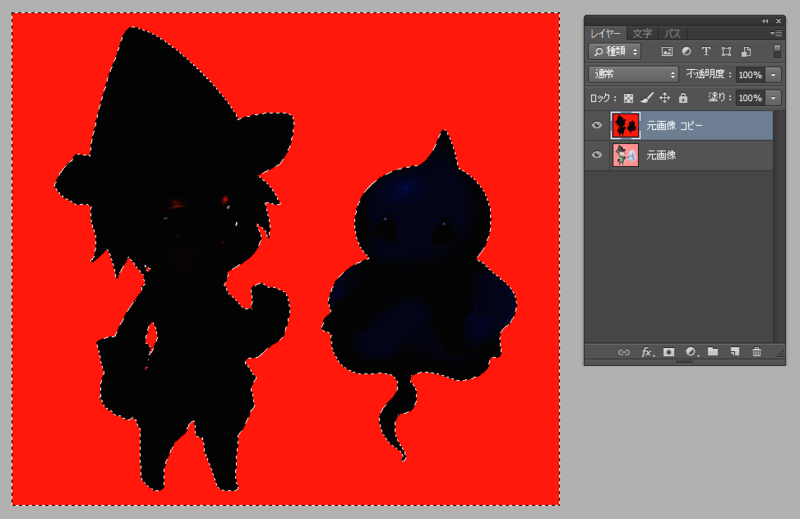Click the 塗り label

pos(720,97)
